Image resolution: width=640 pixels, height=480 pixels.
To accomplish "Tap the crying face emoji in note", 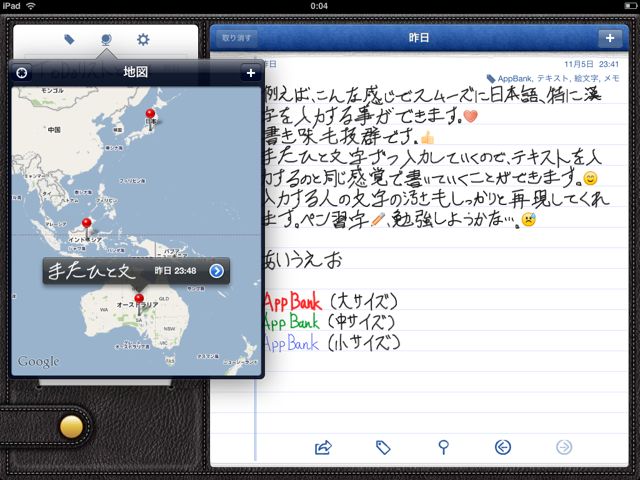I will click(x=529, y=220).
